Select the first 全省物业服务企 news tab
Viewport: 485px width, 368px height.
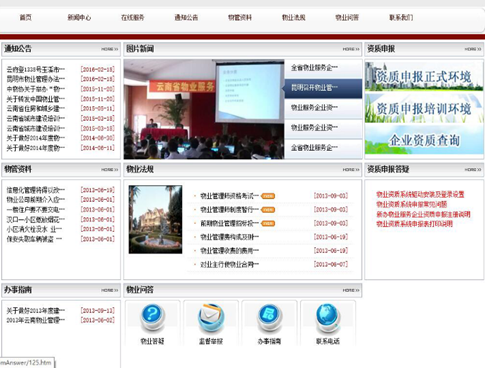tap(323, 68)
